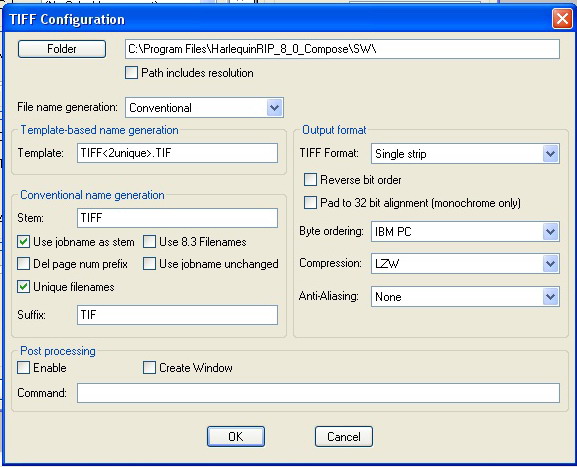Image resolution: width=577 pixels, height=467 pixels.
Task: Click the Suffix input field
Action: tap(177, 315)
